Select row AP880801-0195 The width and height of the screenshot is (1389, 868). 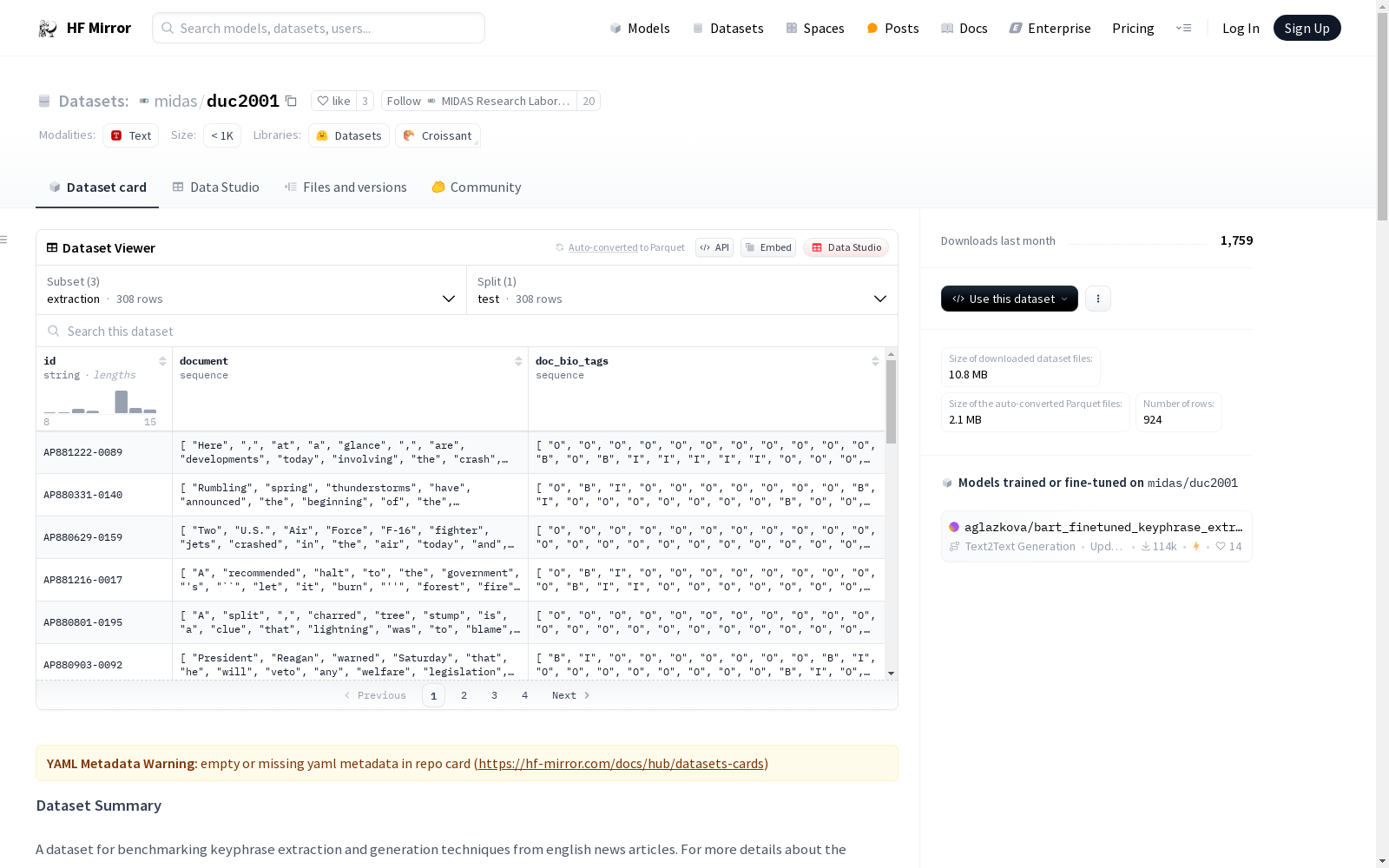coord(460,622)
